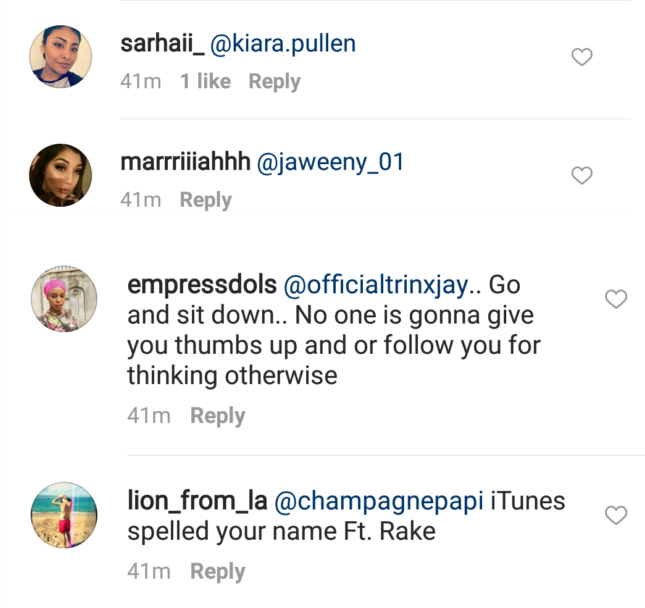The width and height of the screenshot is (645, 608).
Task: View who liked via "1 like"
Action: [x=205, y=82]
